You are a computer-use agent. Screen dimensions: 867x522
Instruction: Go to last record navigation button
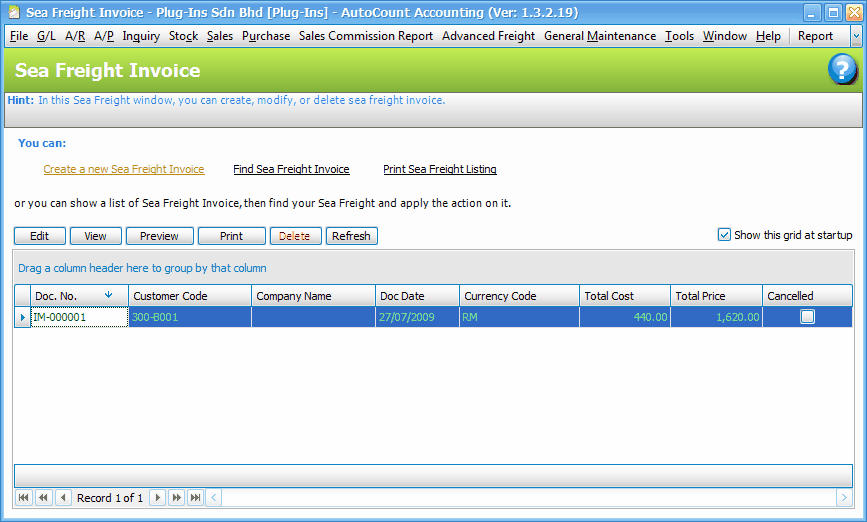195,498
